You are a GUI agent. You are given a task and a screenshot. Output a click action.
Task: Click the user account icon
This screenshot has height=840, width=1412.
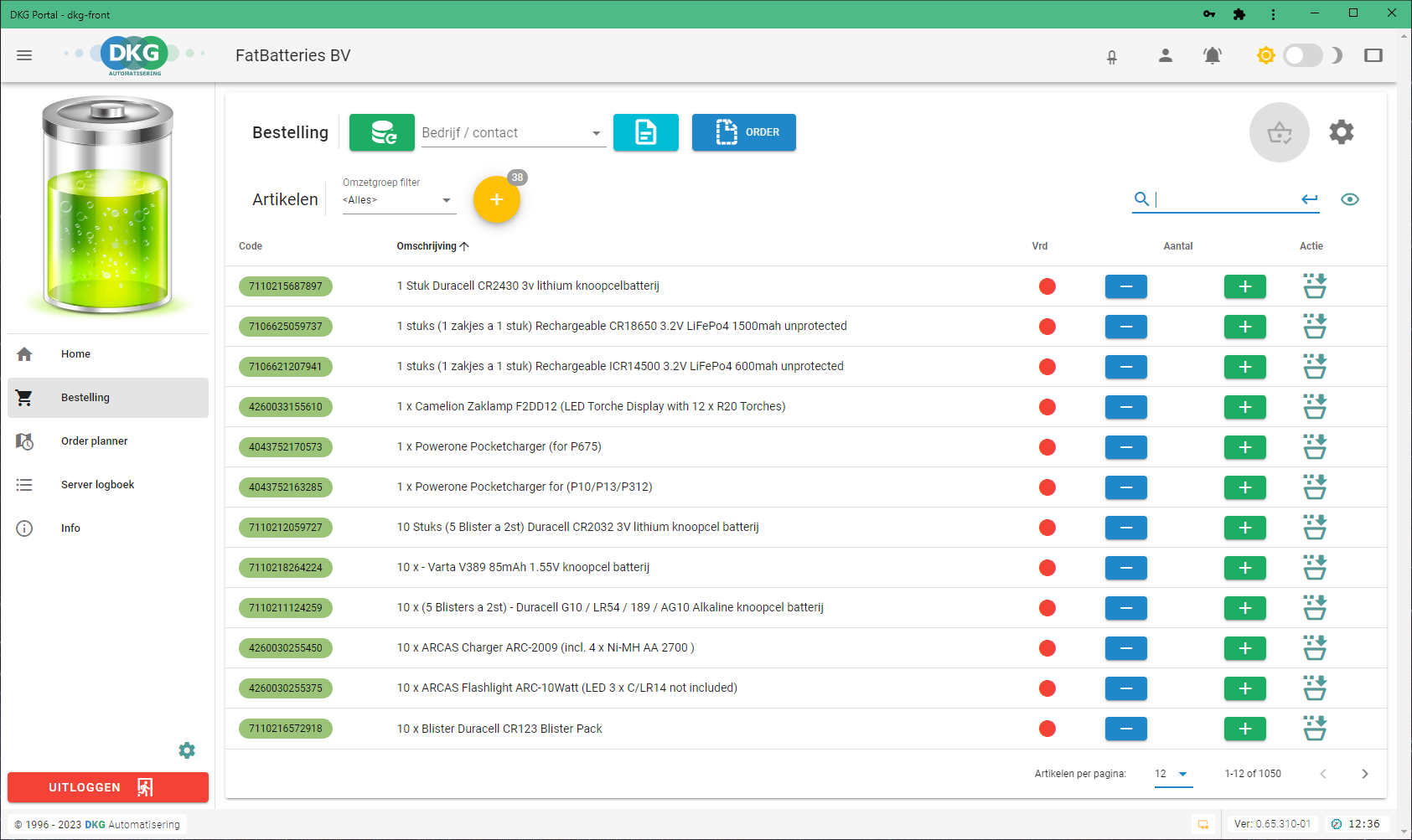pyautogui.click(x=1165, y=55)
